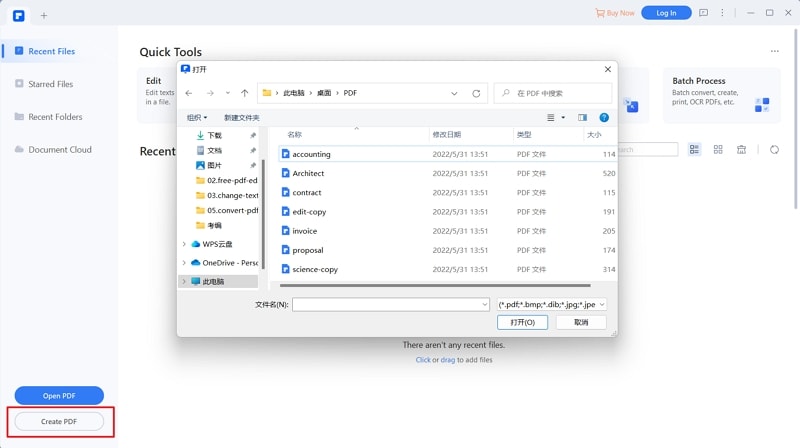Go up one folder level using the up arrow
This screenshot has width=800, height=448.
click(x=245, y=93)
